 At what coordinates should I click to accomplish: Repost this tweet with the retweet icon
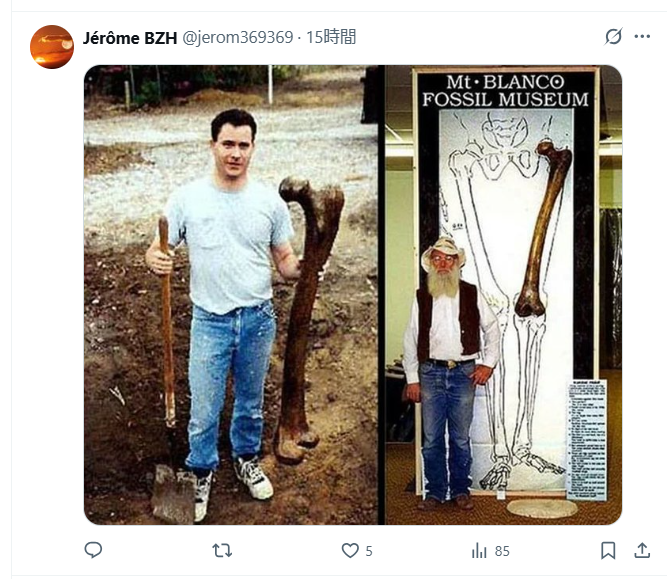coord(222,550)
